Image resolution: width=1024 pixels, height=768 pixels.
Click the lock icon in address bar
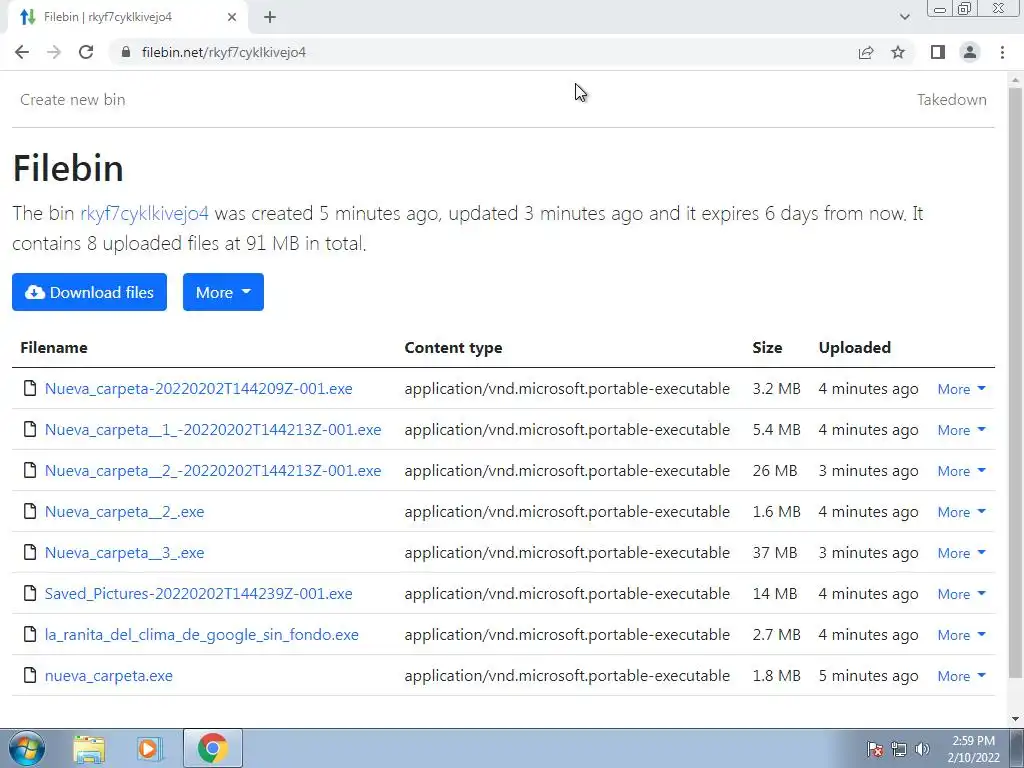click(x=126, y=52)
